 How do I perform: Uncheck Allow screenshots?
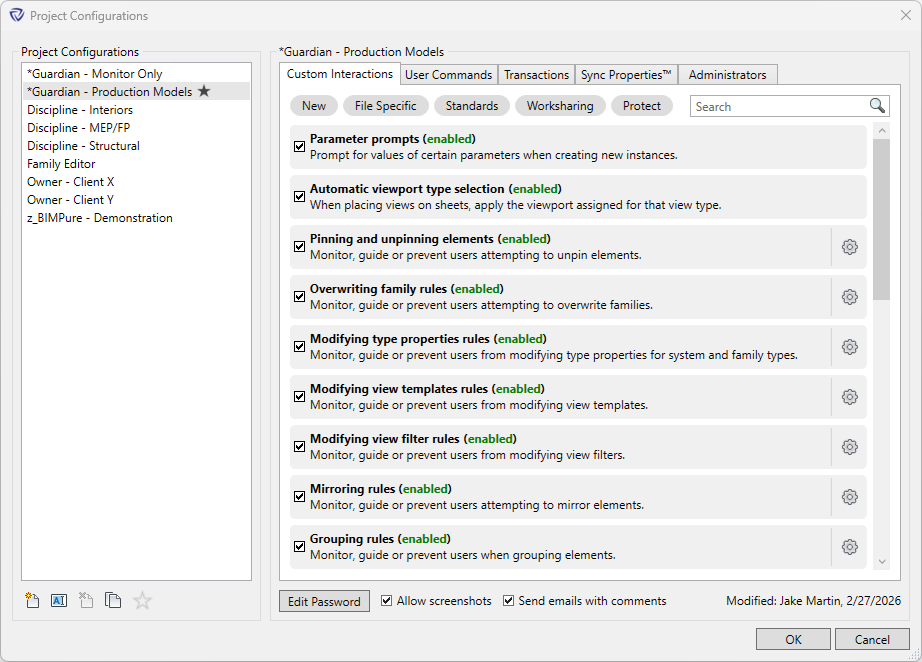[387, 601]
